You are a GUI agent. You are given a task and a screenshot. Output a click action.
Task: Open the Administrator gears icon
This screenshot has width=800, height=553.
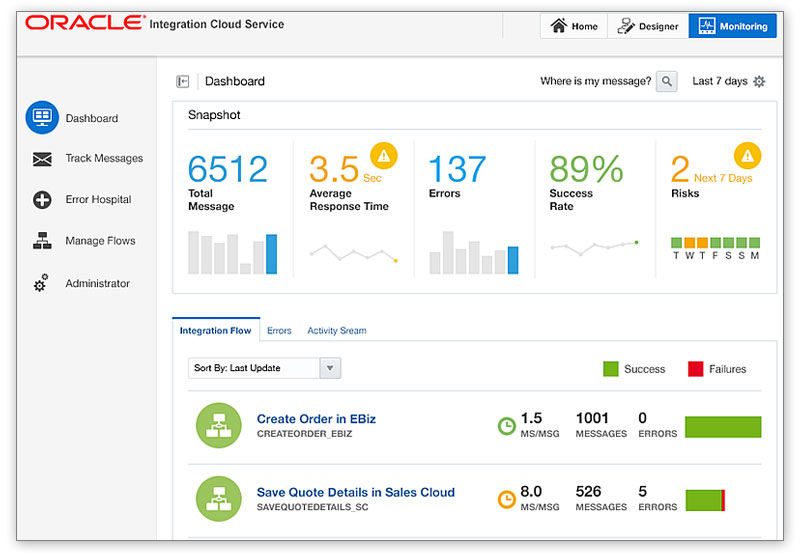tap(41, 284)
